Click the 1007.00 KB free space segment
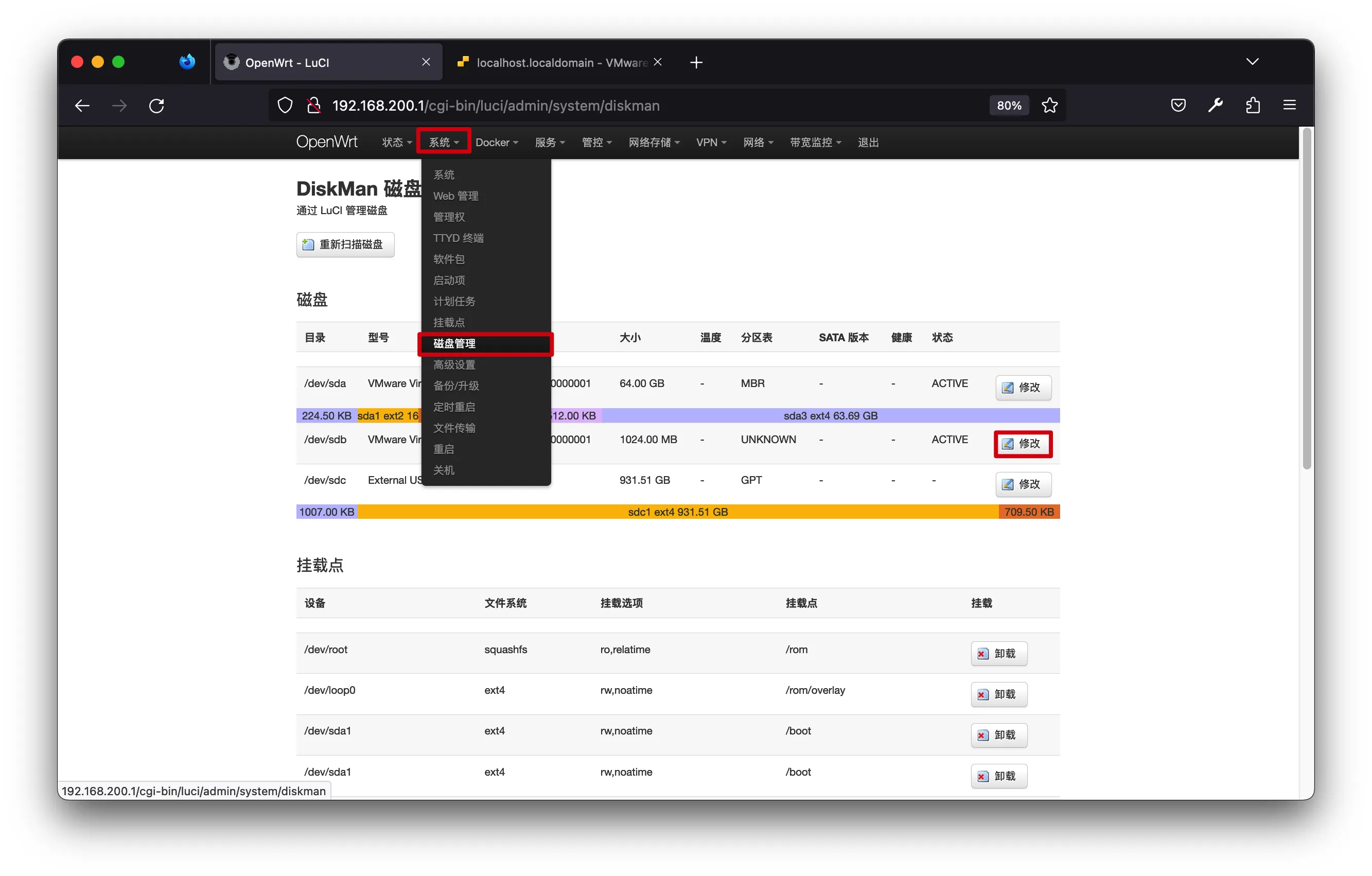 [327, 512]
